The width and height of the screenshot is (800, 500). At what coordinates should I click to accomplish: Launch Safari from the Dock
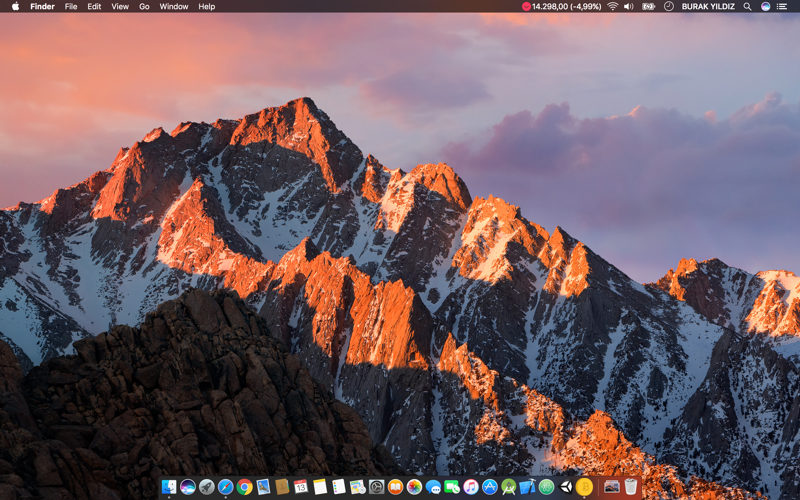(x=226, y=487)
